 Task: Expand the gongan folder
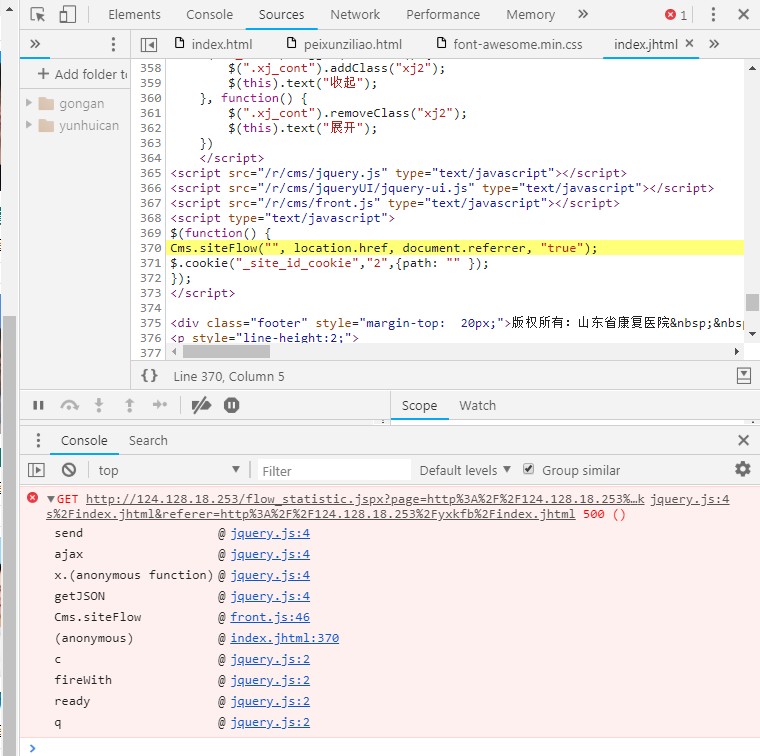click(29, 104)
